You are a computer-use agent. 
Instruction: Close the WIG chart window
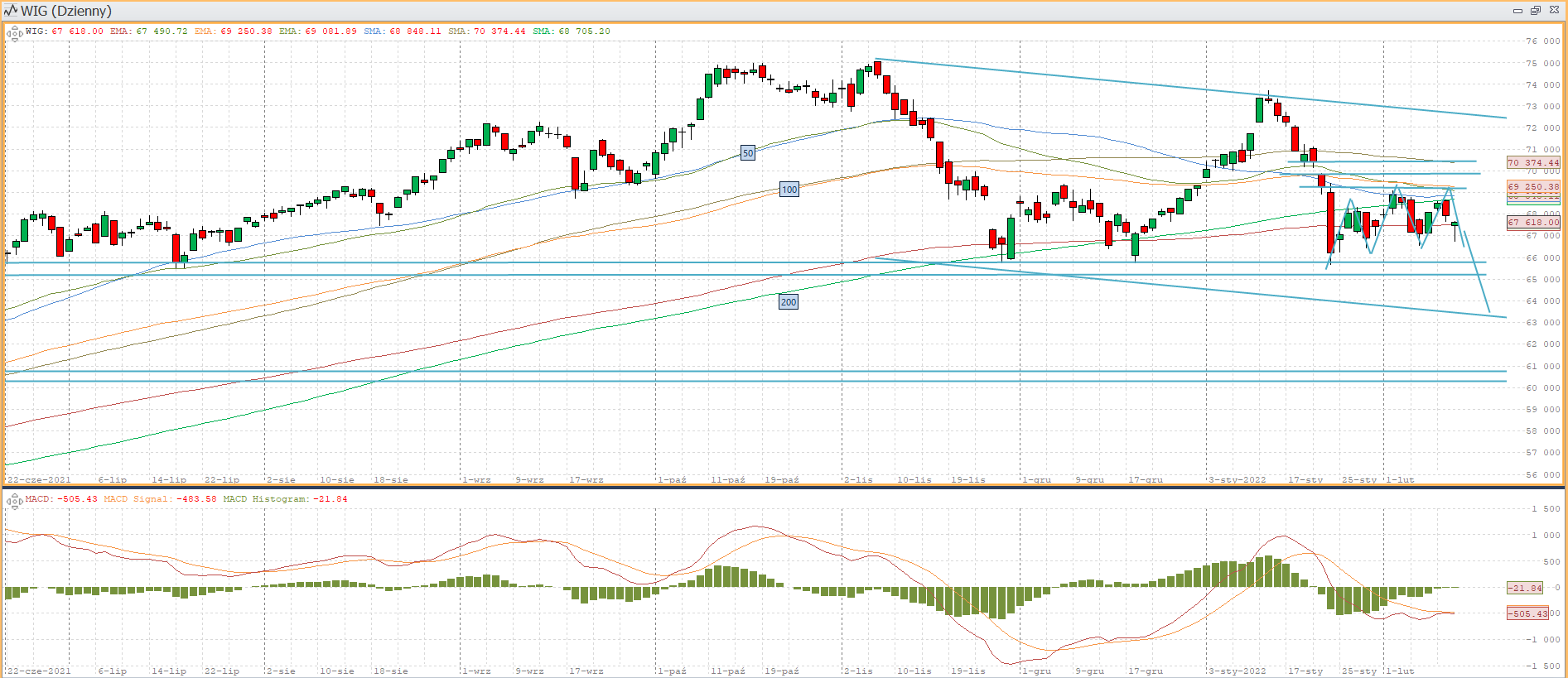[x=1554, y=11]
